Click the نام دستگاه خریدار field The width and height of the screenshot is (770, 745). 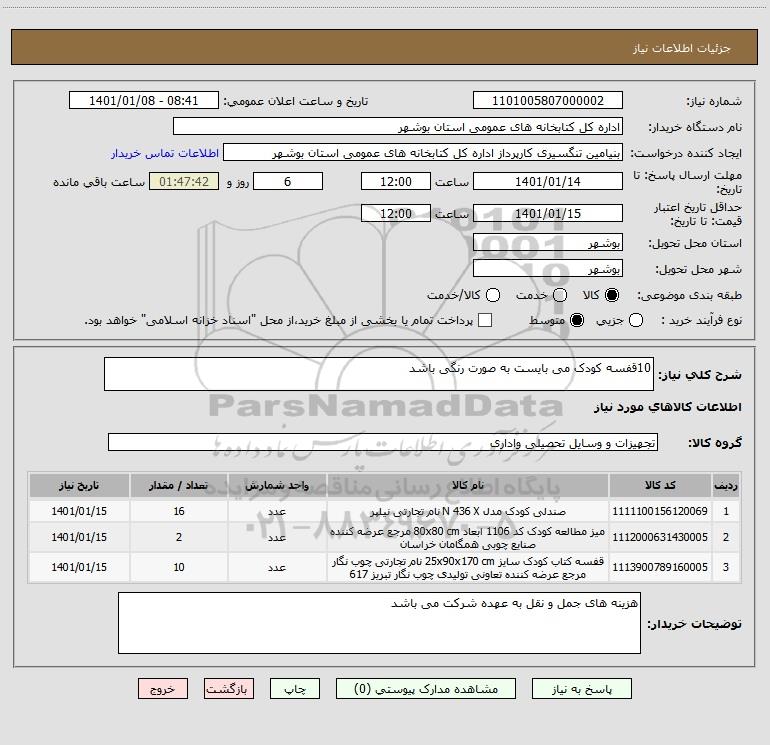[x=398, y=127]
